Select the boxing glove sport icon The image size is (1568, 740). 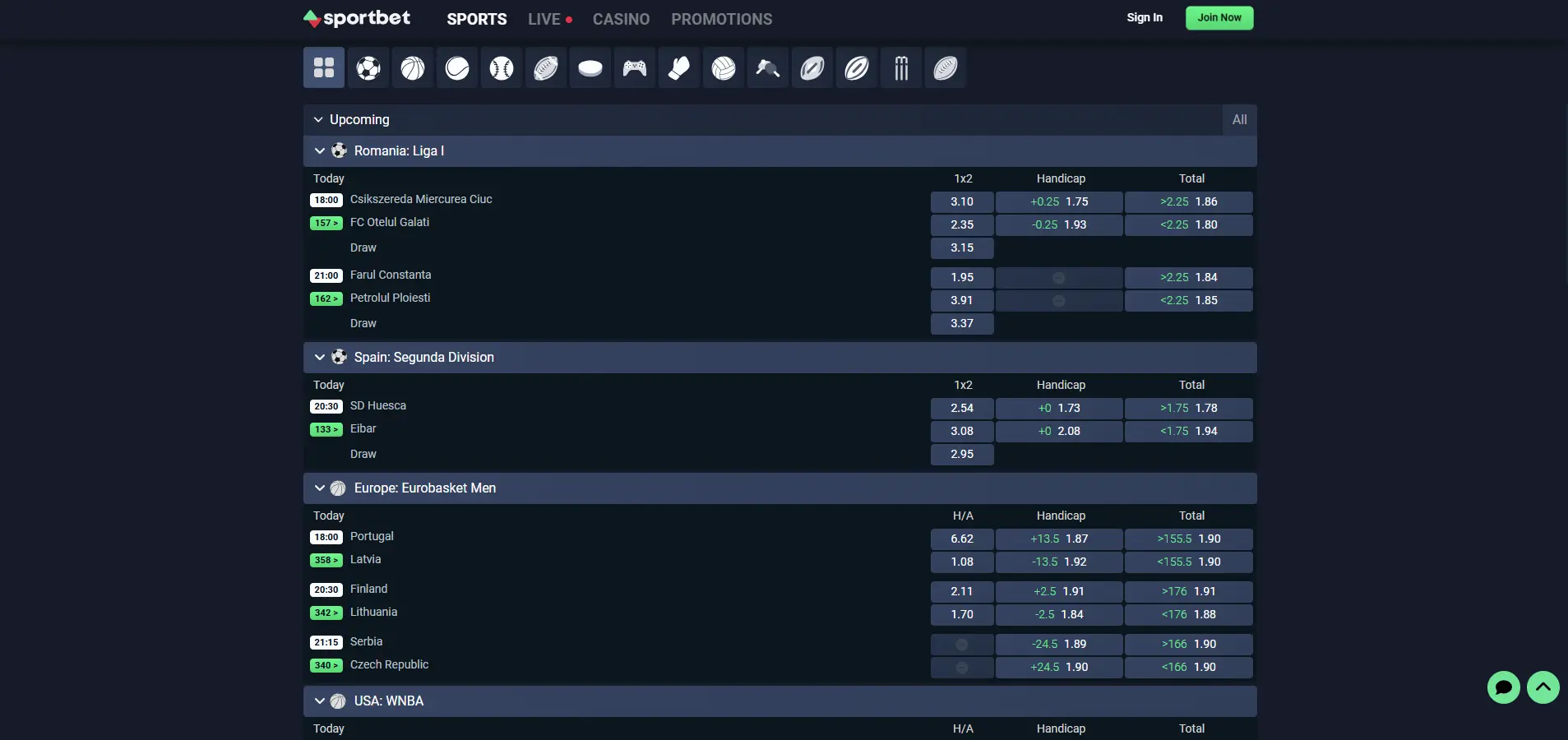[x=678, y=68]
